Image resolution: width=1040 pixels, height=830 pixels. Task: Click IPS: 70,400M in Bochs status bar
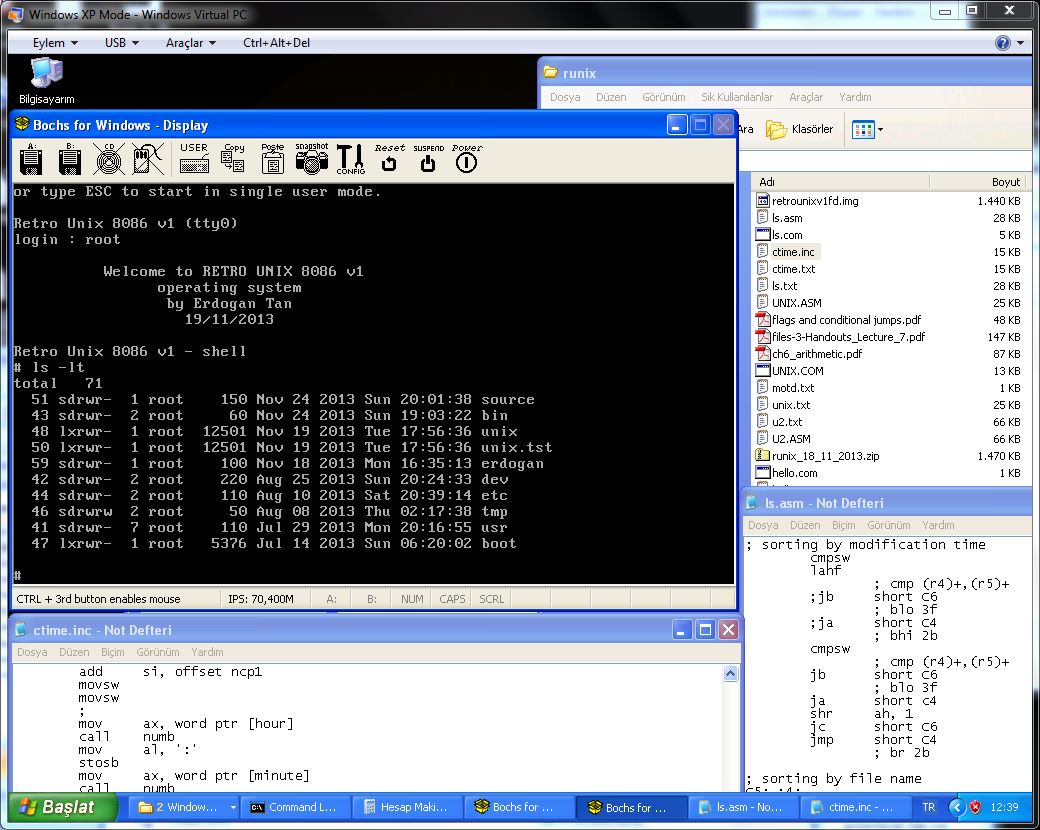click(x=261, y=599)
